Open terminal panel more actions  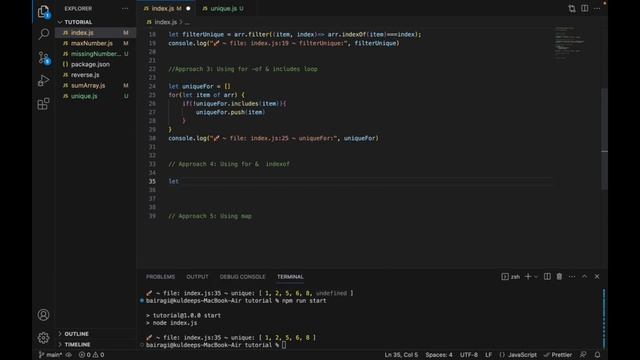[x=572, y=277]
